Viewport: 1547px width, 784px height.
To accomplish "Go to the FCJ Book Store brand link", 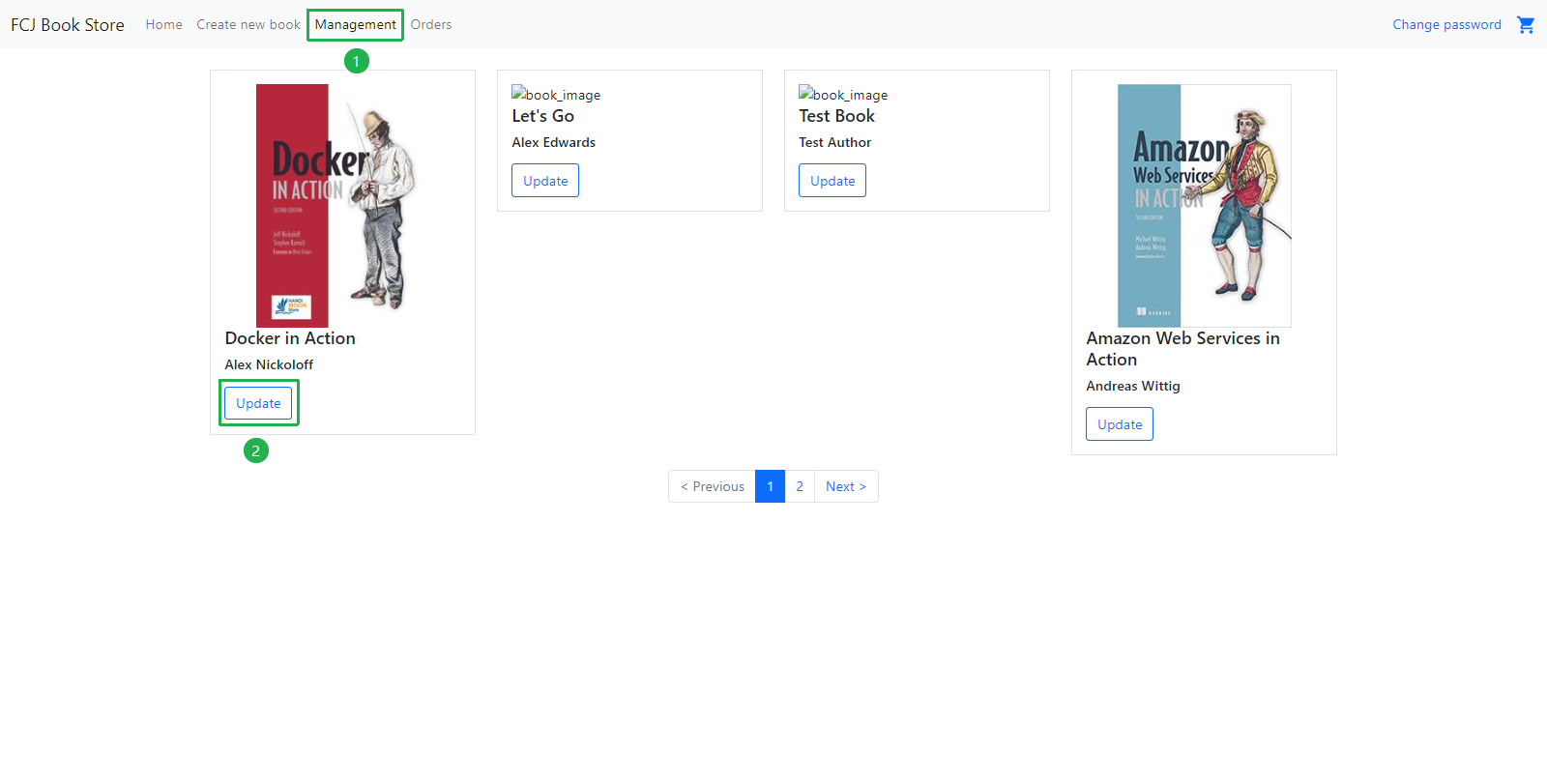I will pos(68,25).
